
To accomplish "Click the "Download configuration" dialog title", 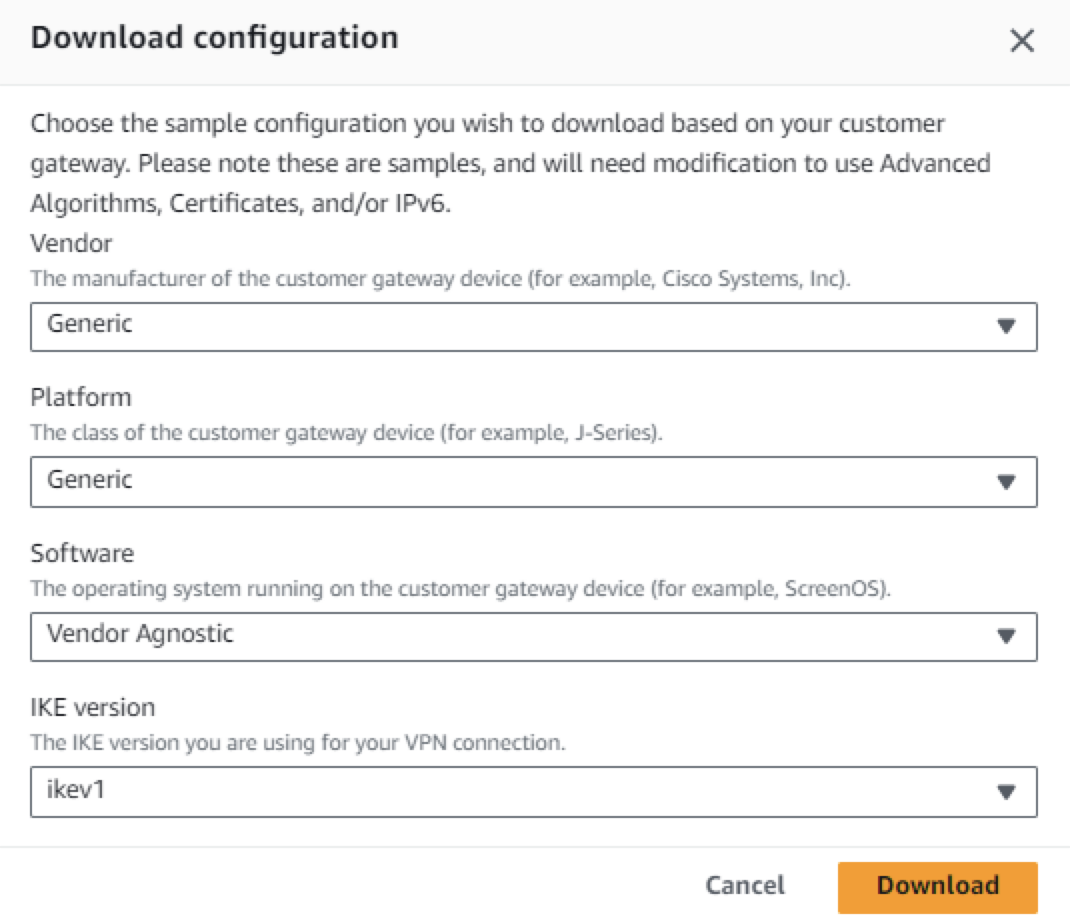I will pyautogui.click(x=215, y=39).
